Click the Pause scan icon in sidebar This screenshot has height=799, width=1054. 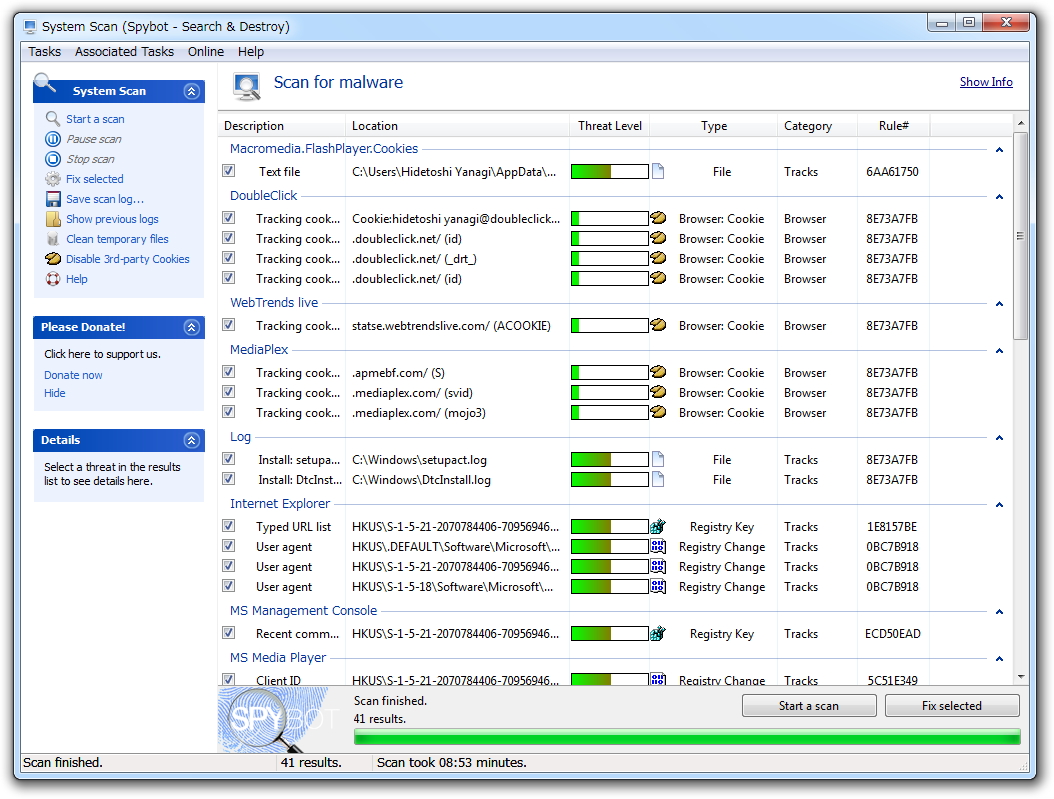coord(52,139)
